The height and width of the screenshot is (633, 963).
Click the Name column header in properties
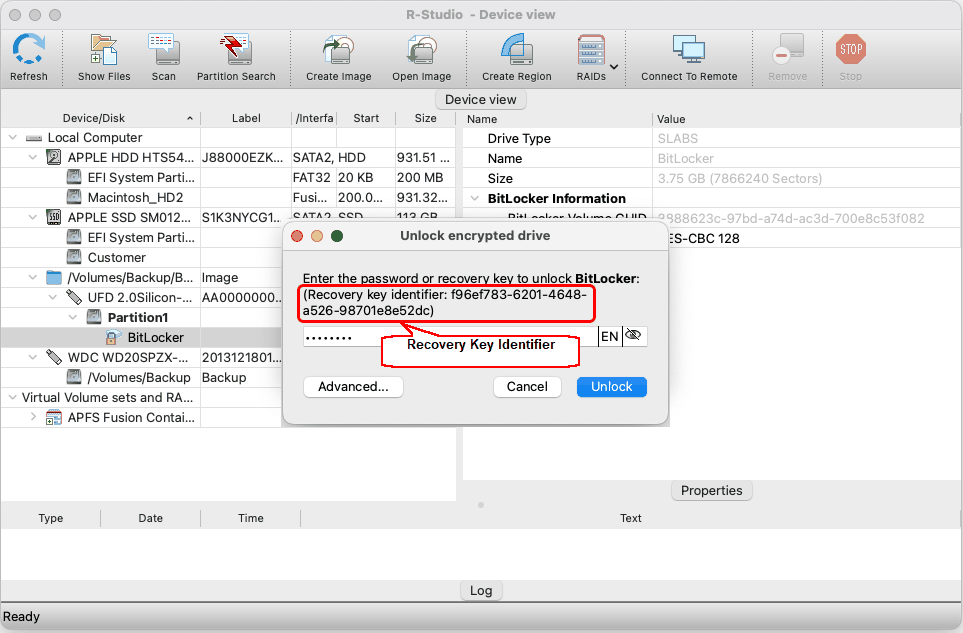point(482,119)
